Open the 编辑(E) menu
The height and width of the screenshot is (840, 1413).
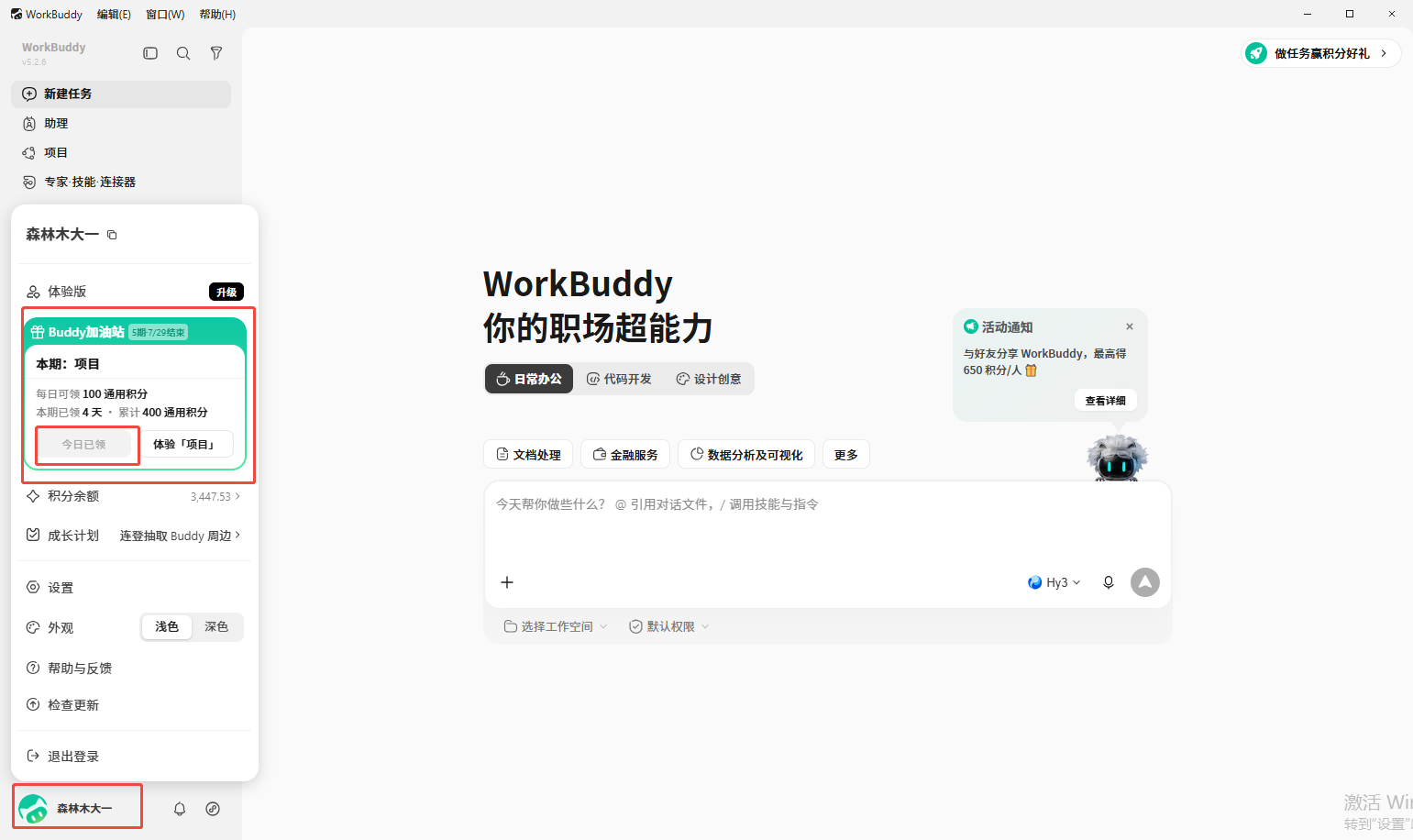(114, 14)
